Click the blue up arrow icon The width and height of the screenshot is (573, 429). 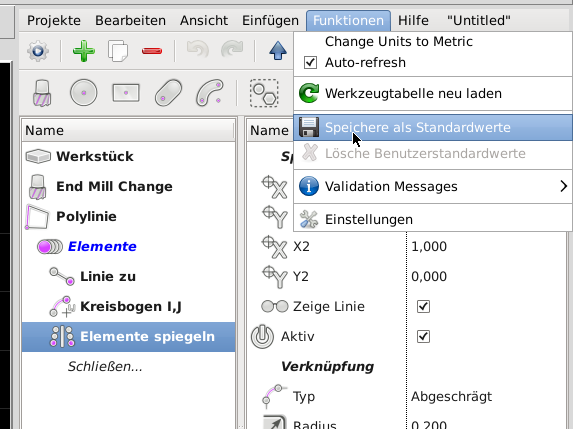point(278,50)
